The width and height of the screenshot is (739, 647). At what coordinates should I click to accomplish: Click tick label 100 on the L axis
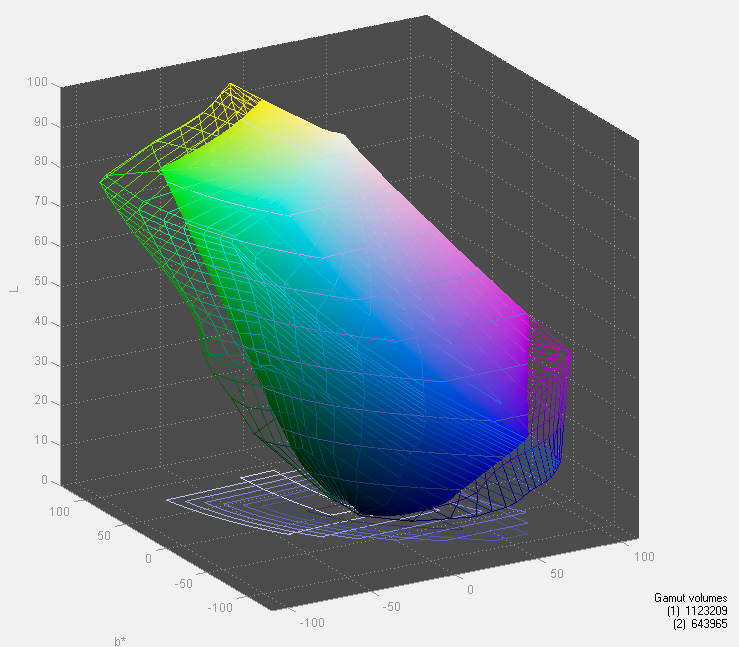(x=37, y=82)
